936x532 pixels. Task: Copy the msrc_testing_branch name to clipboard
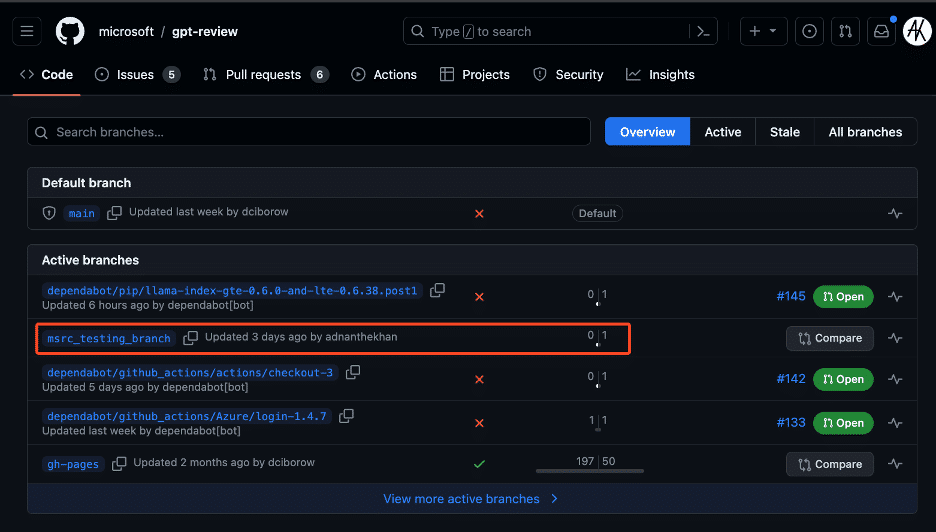191,338
